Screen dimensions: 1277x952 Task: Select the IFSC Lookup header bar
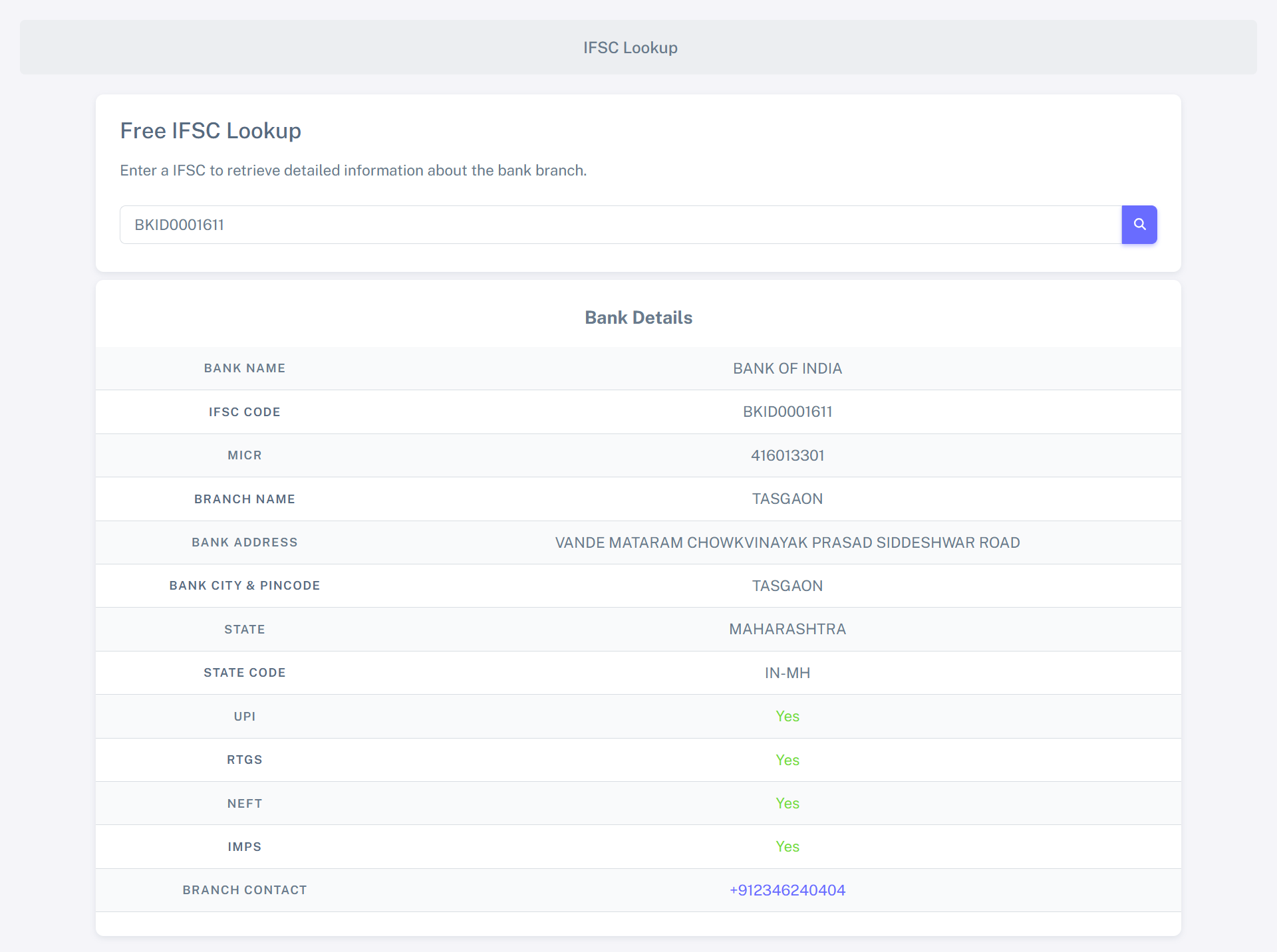631,47
